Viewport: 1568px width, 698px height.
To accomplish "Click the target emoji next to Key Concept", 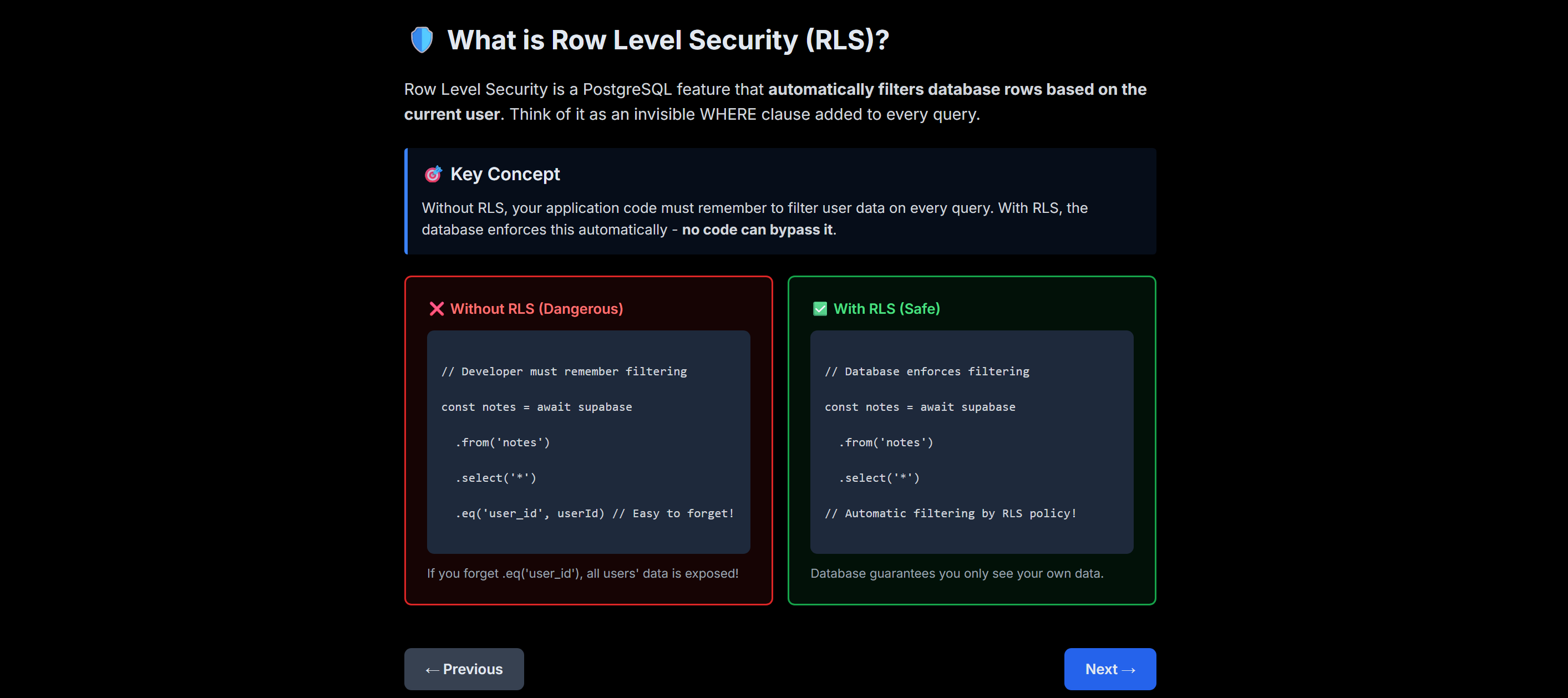I will tap(433, 175).
